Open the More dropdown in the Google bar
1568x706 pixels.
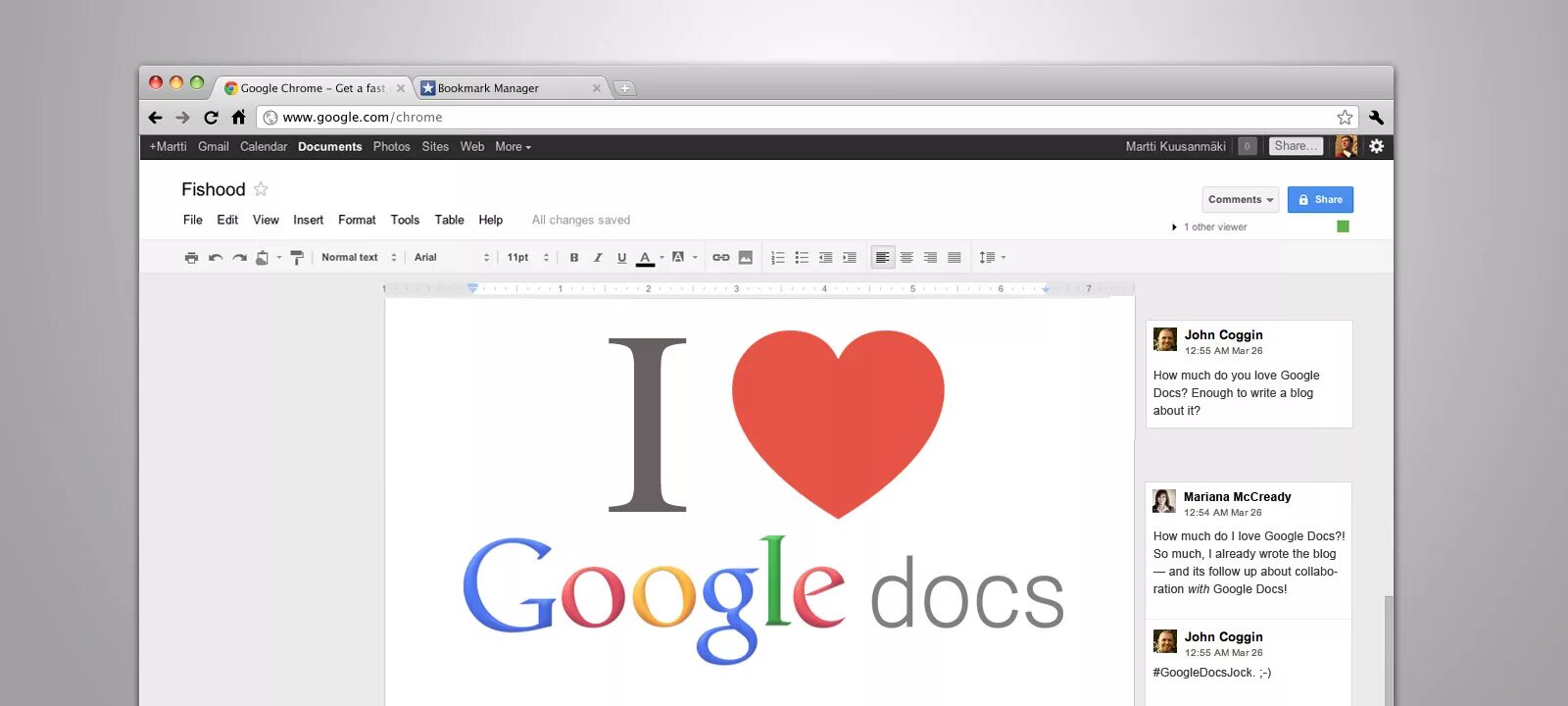tap(513, 147)
